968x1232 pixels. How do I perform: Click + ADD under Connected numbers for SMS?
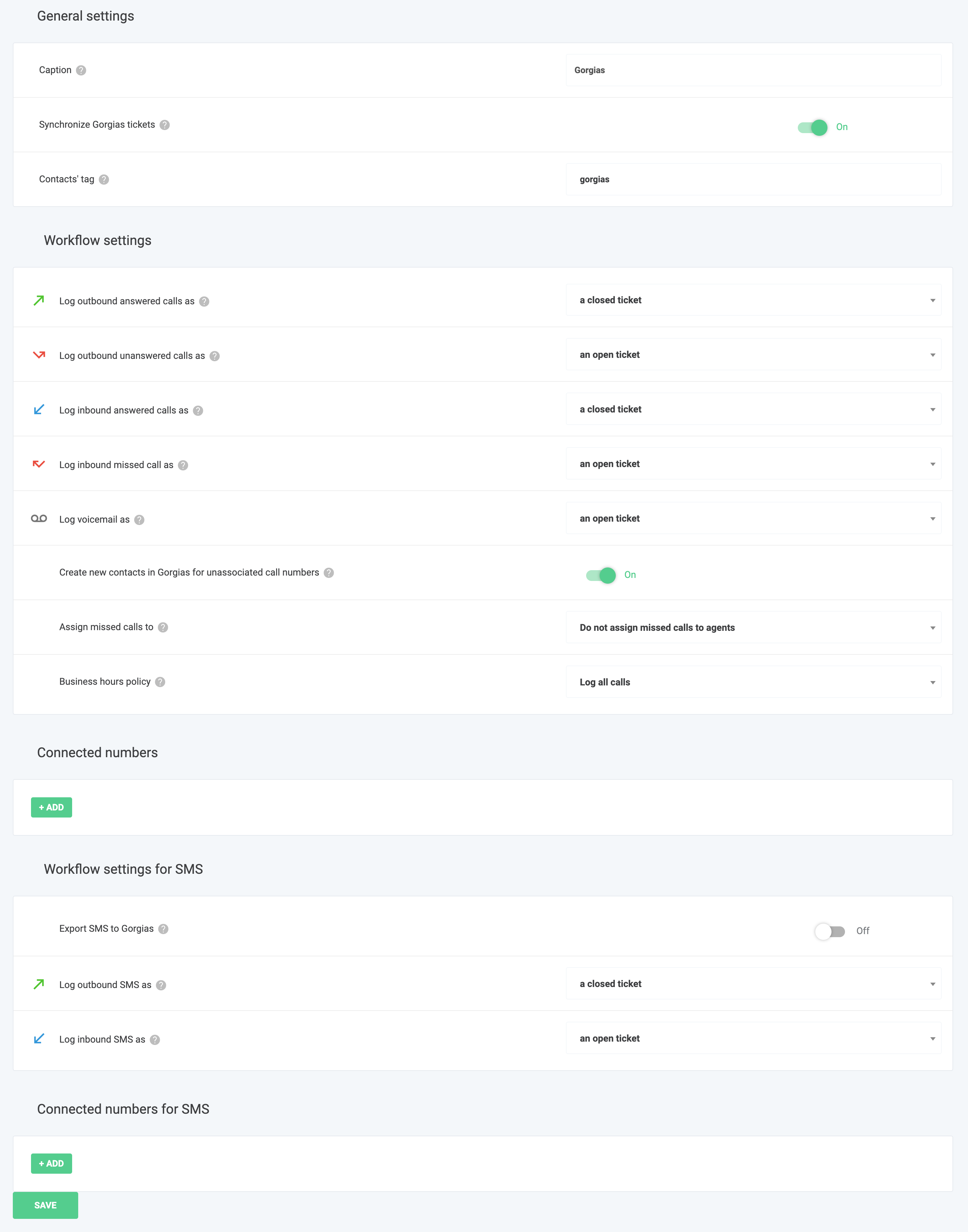click(52, 1164)
